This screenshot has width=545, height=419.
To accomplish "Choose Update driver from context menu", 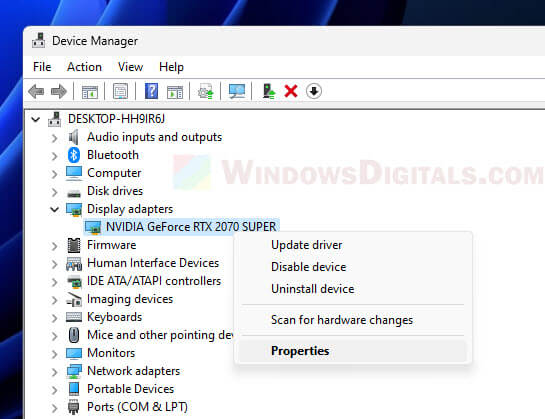I will tap(353, 245).
